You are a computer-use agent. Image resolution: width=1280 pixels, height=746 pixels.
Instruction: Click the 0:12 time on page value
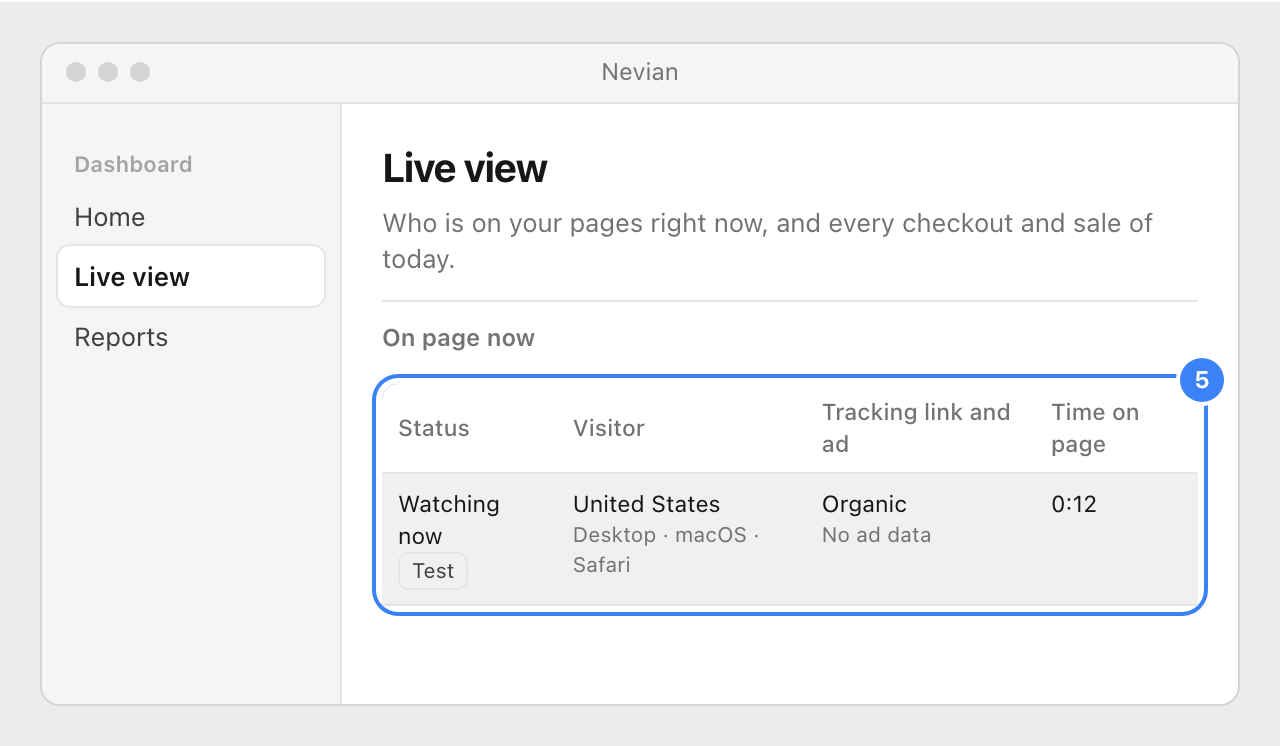[1074, 504]
